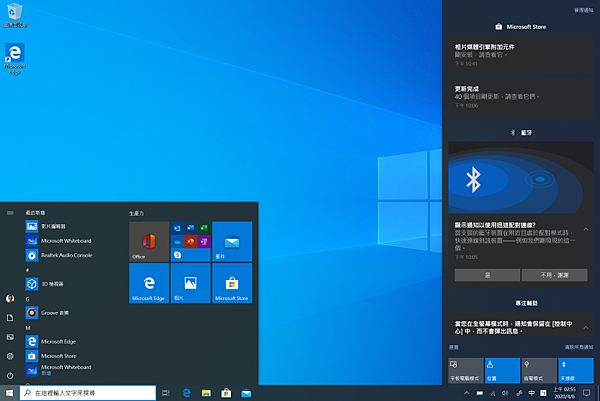Toggle Location (位置) quick action
The width and height of the screenshot is (600, 401).
[502, 370]
